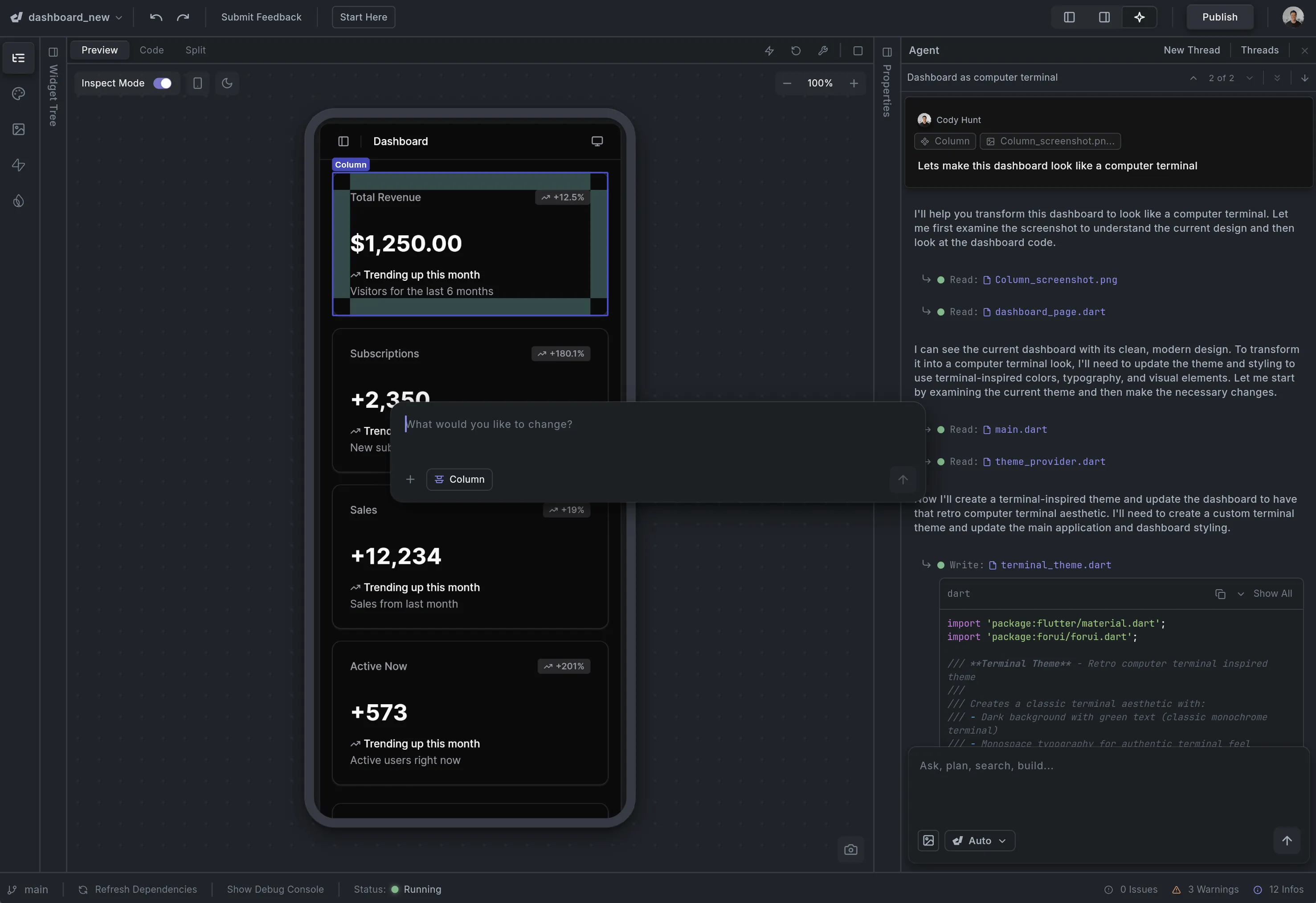The image size is (1316, 903).
Task: Open dev tools with the wrench icon
Action: (823, 50)
